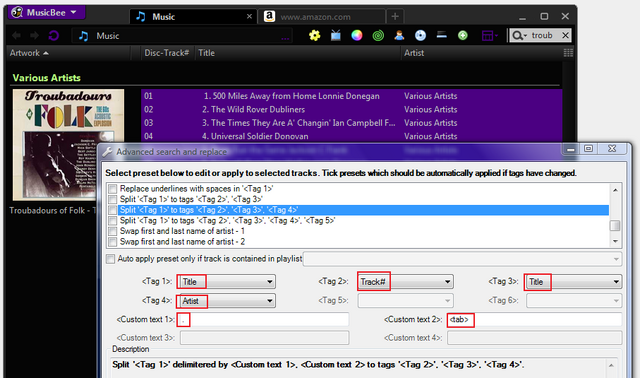The width and height of the screenshot is (640, 378).
Task: Open the Tag 2 Track# dropdown
Action: coord(405,281)
